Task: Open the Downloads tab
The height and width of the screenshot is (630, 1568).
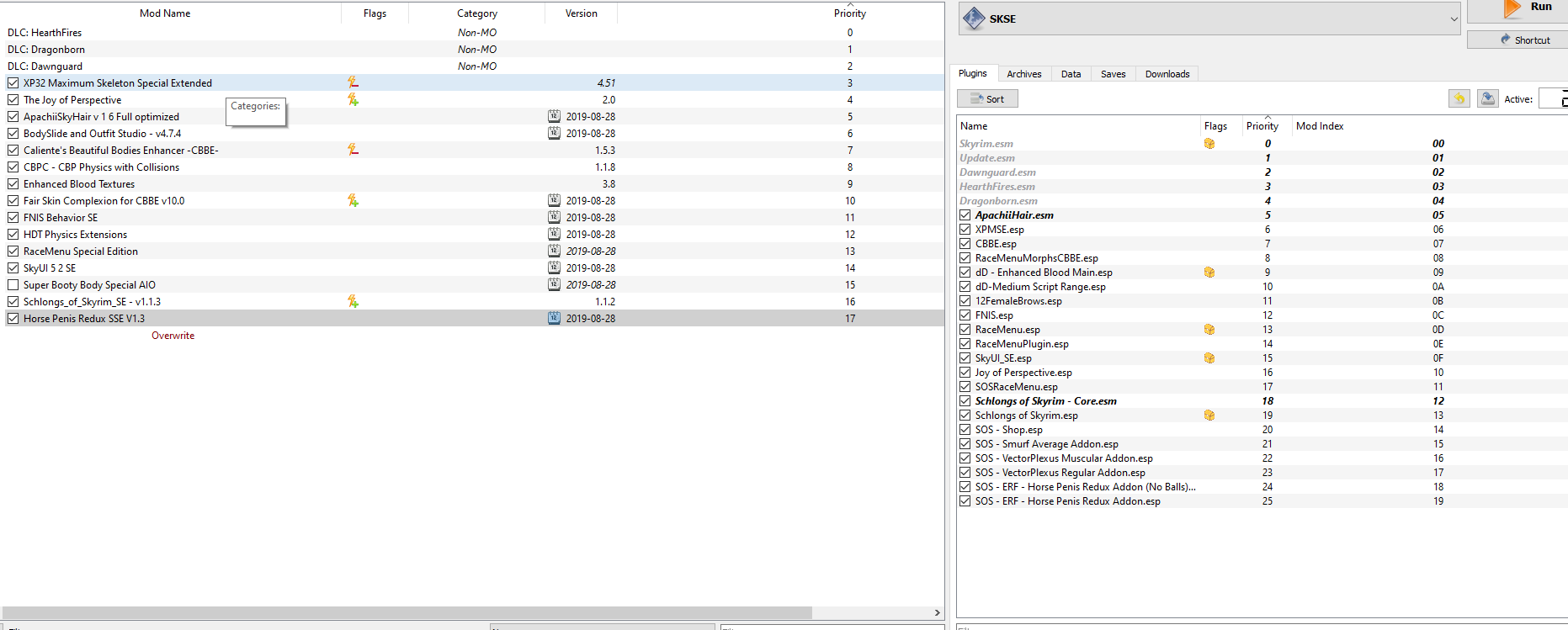Action: (1167, 74)
